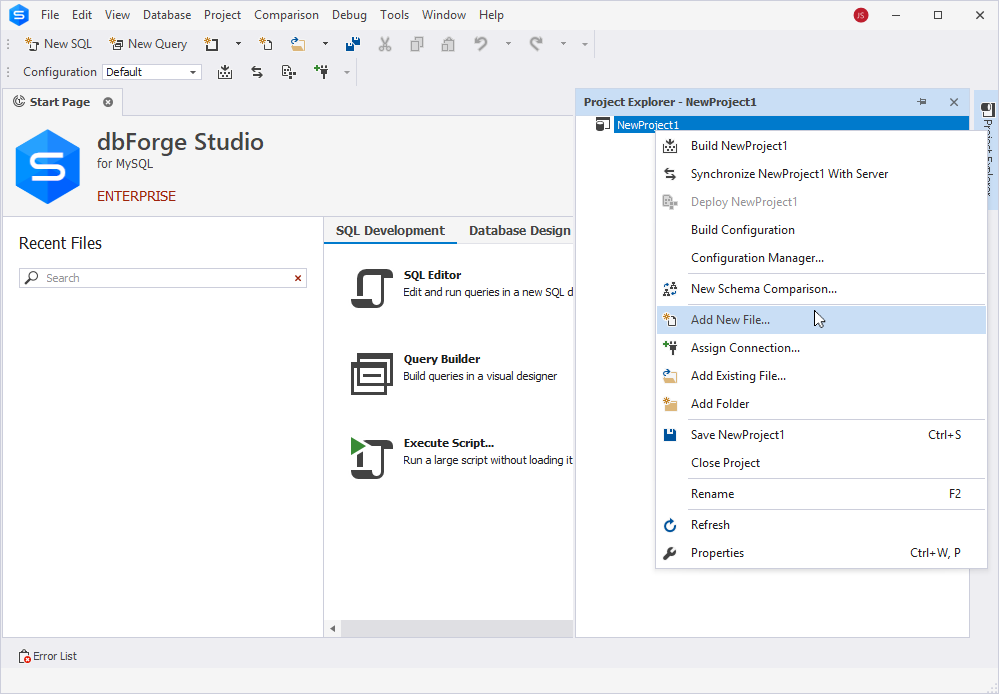
Task: Click the New File toolbar icon
Action: pos(266,44)
